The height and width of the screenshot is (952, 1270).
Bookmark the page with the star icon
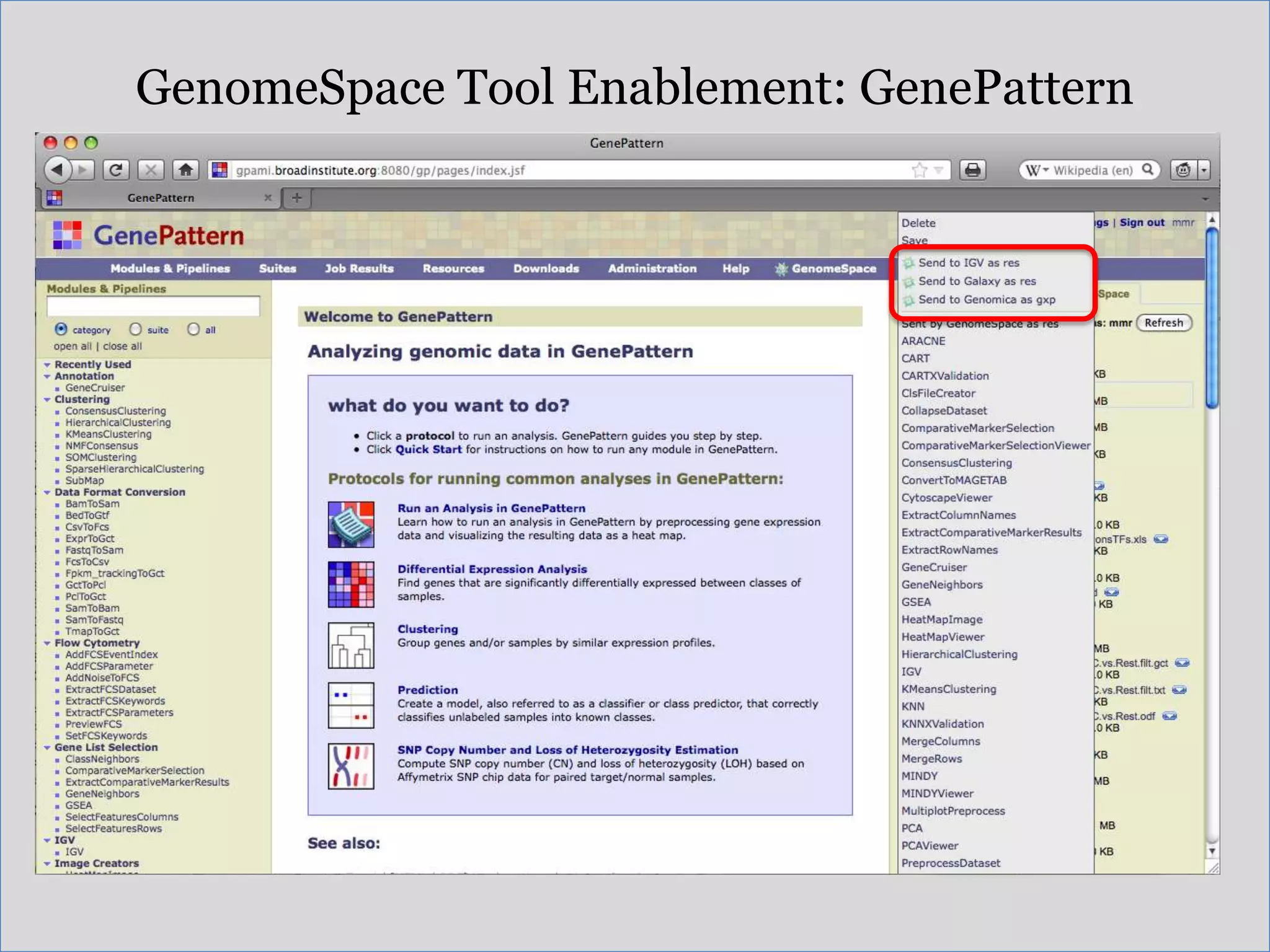(920, 169)
